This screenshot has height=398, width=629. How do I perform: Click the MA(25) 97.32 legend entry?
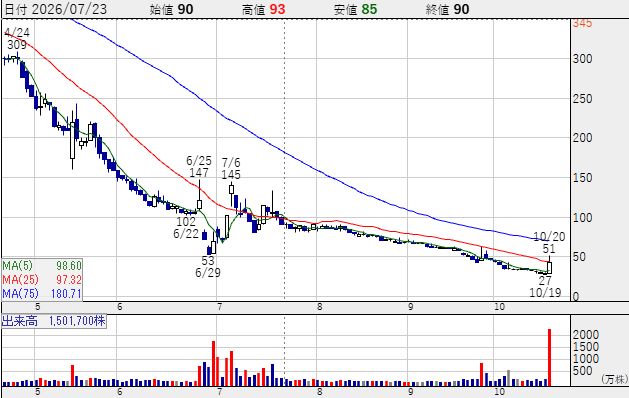click(x=42, y=280)
